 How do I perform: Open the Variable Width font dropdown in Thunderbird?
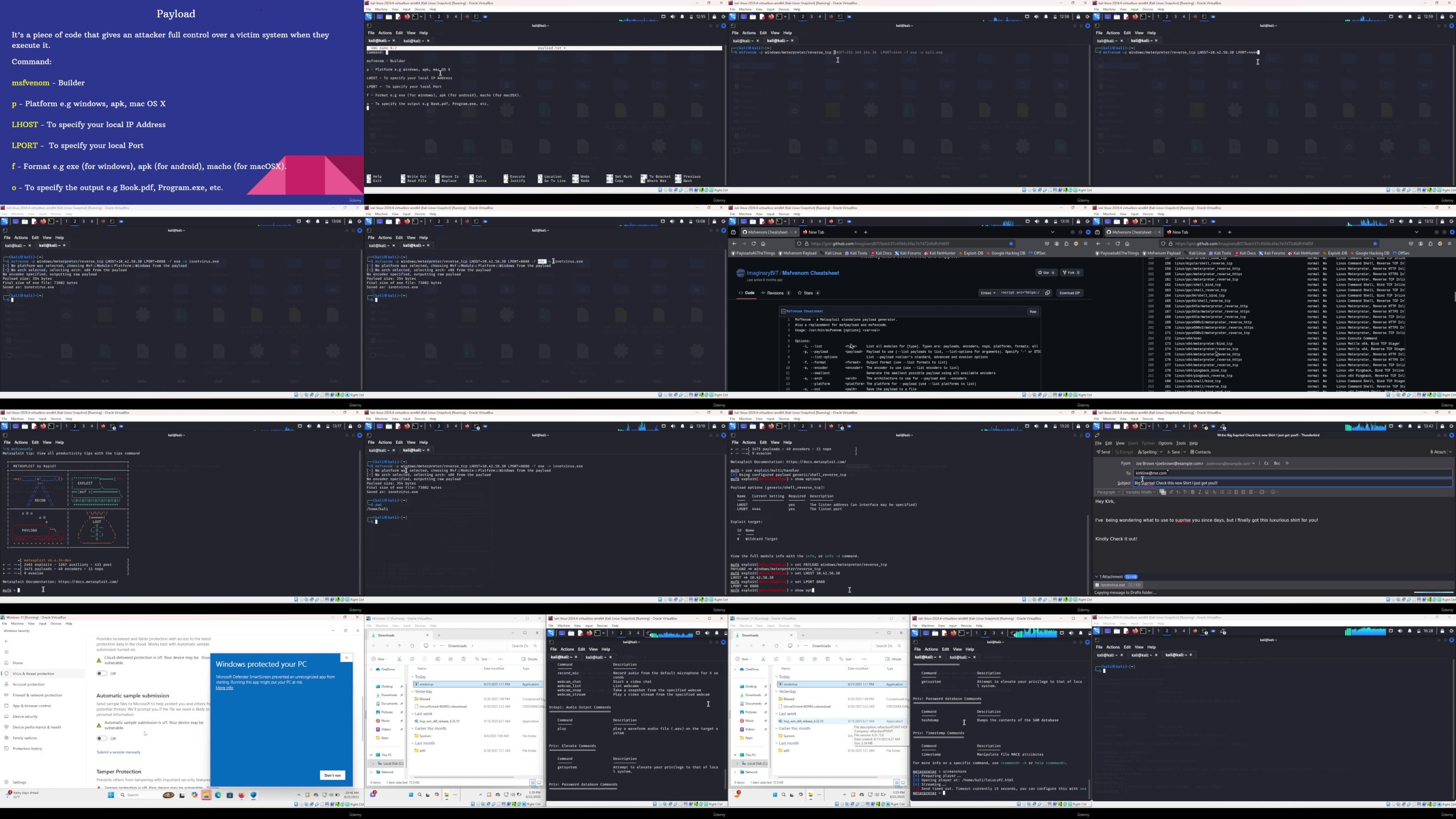point(1140,492)
